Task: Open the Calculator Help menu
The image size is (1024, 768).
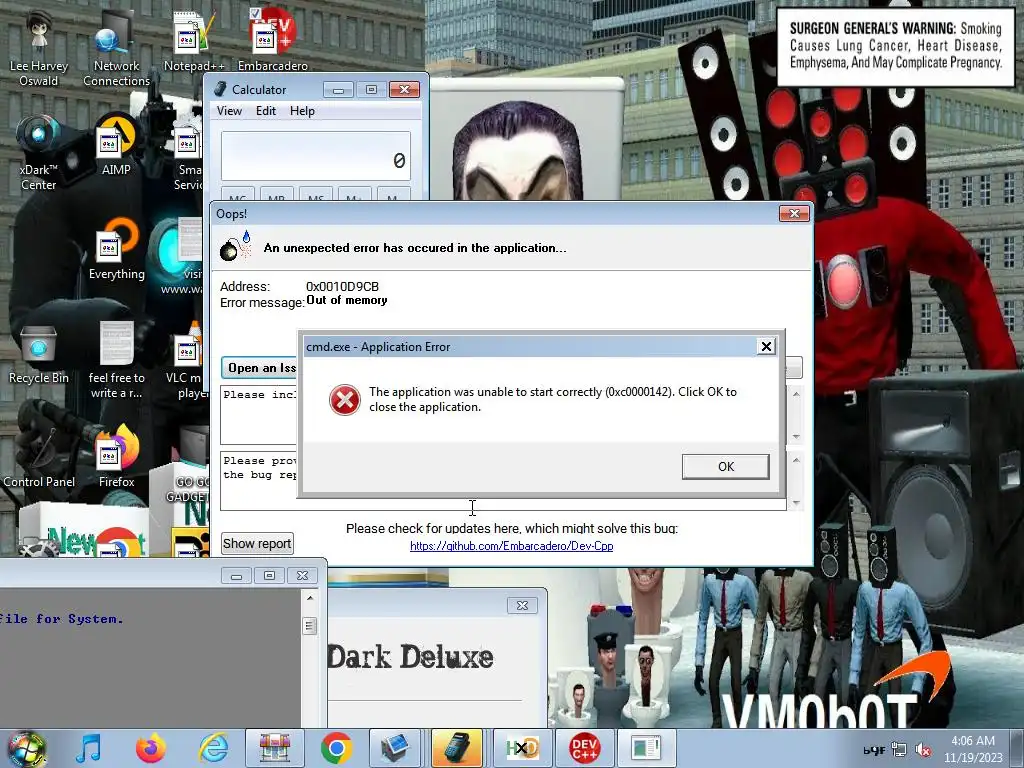Action: click(x=302, y=111)
